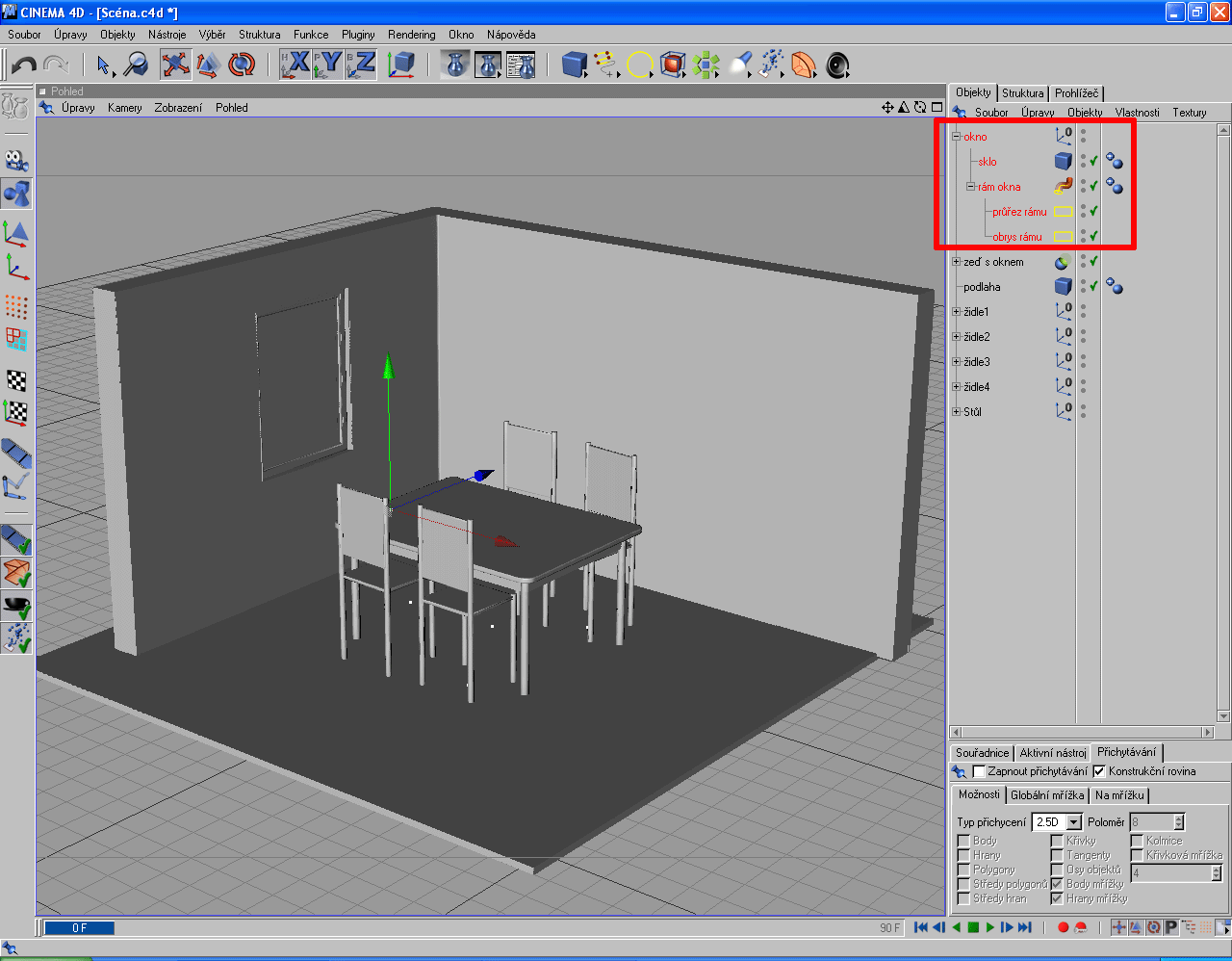Open the Rendering menu
Viewport: 1232px width, 961px height.
[412, 35]
